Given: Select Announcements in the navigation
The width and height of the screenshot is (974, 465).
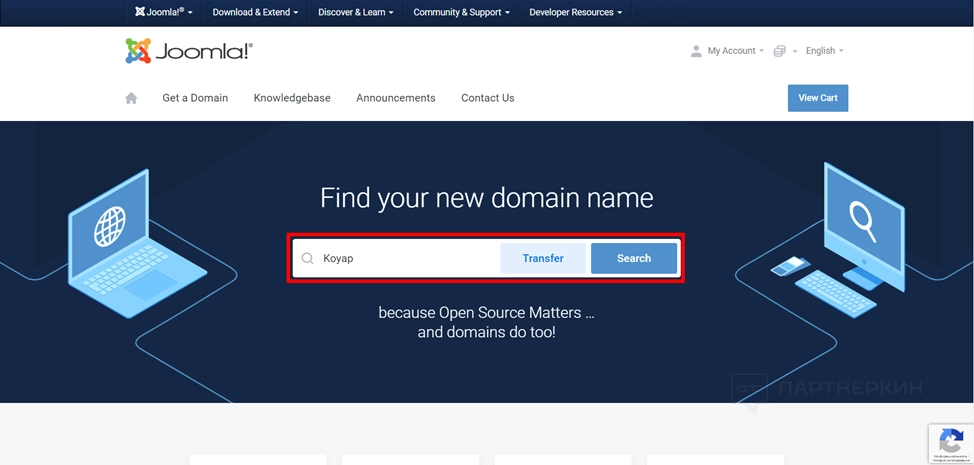Looking at the screenshot, I should [396, 98].
